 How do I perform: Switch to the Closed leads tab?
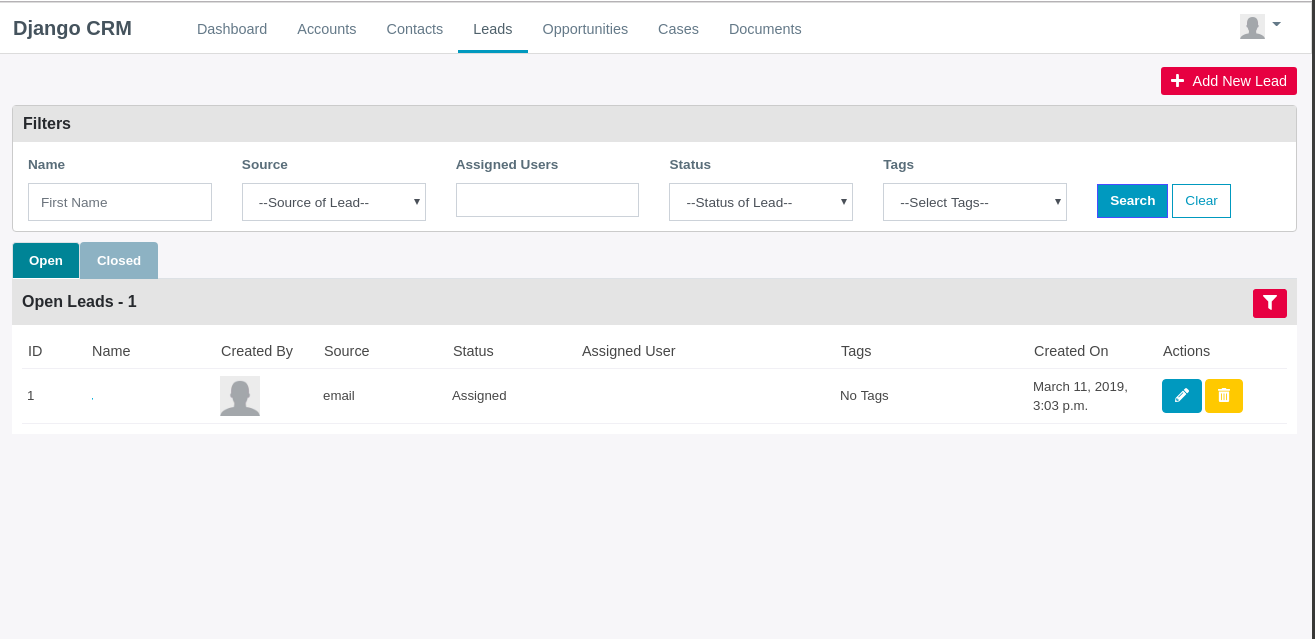tap(119, 260)
